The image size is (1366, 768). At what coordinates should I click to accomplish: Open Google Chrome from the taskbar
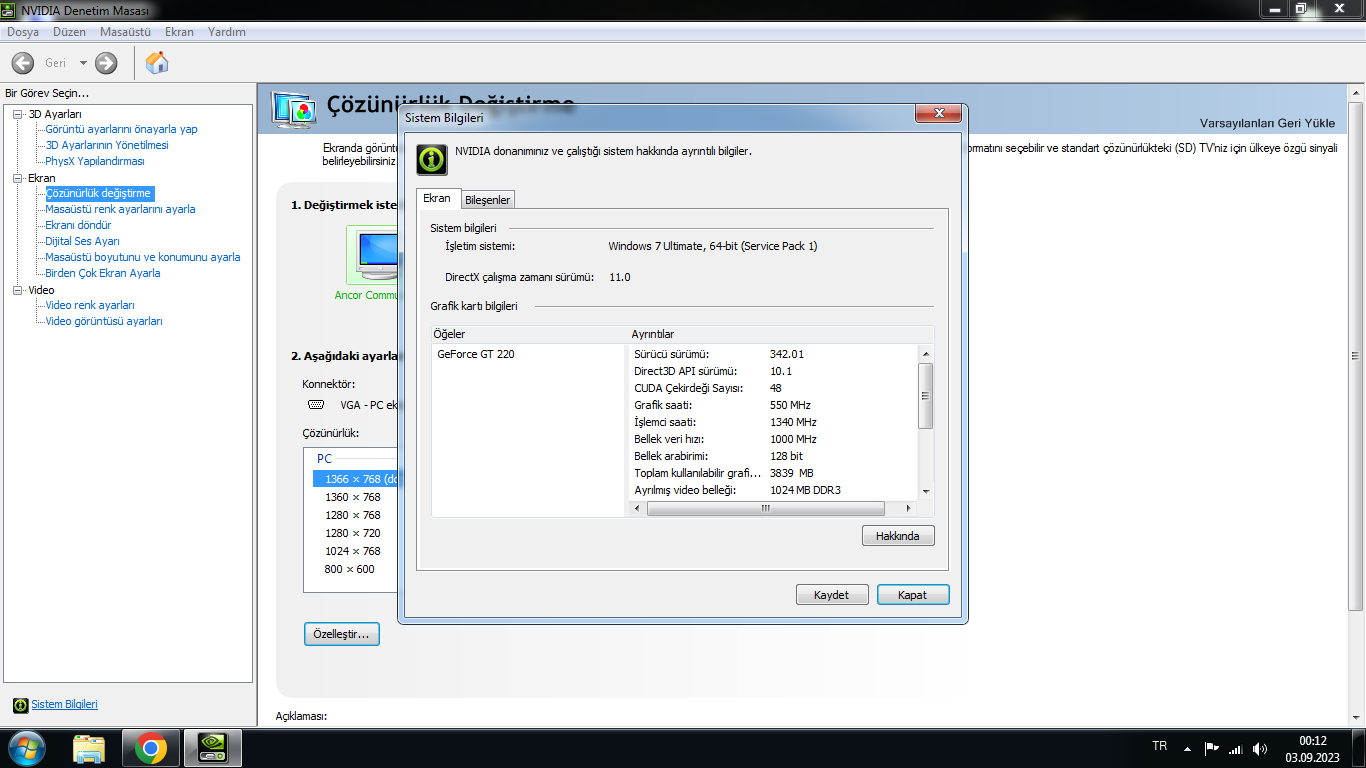coord(151,748)
